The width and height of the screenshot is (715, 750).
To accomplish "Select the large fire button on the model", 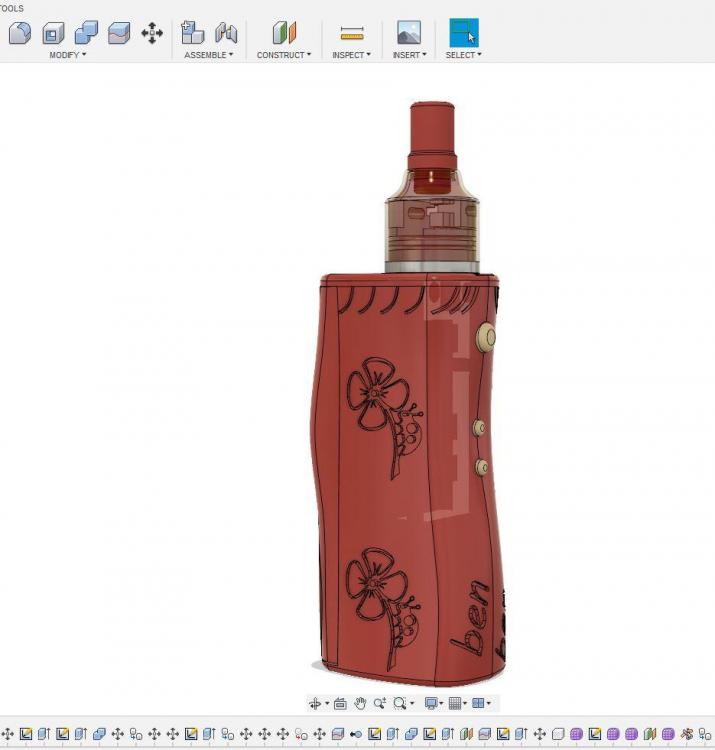I will [486, 337].
